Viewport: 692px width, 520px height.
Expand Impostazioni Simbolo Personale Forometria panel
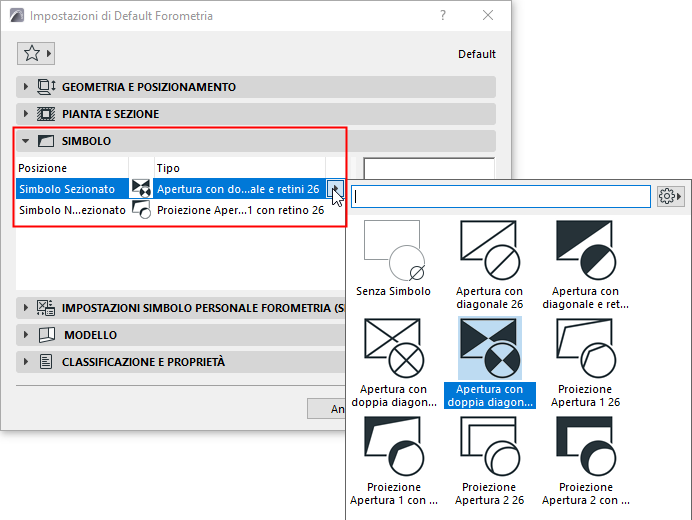point(181,308)
